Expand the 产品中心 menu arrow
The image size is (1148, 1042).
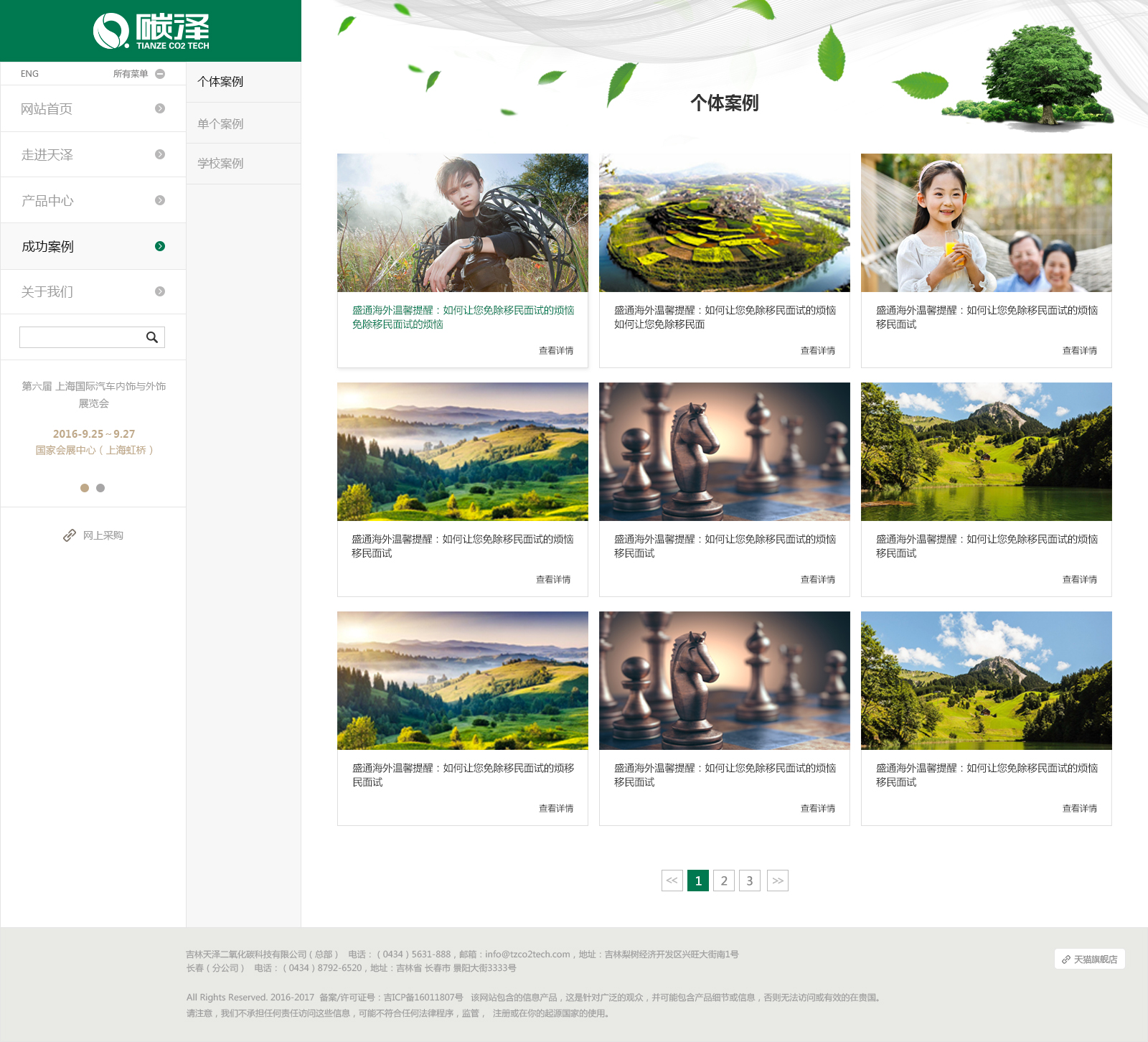click(x=160, y=200)
